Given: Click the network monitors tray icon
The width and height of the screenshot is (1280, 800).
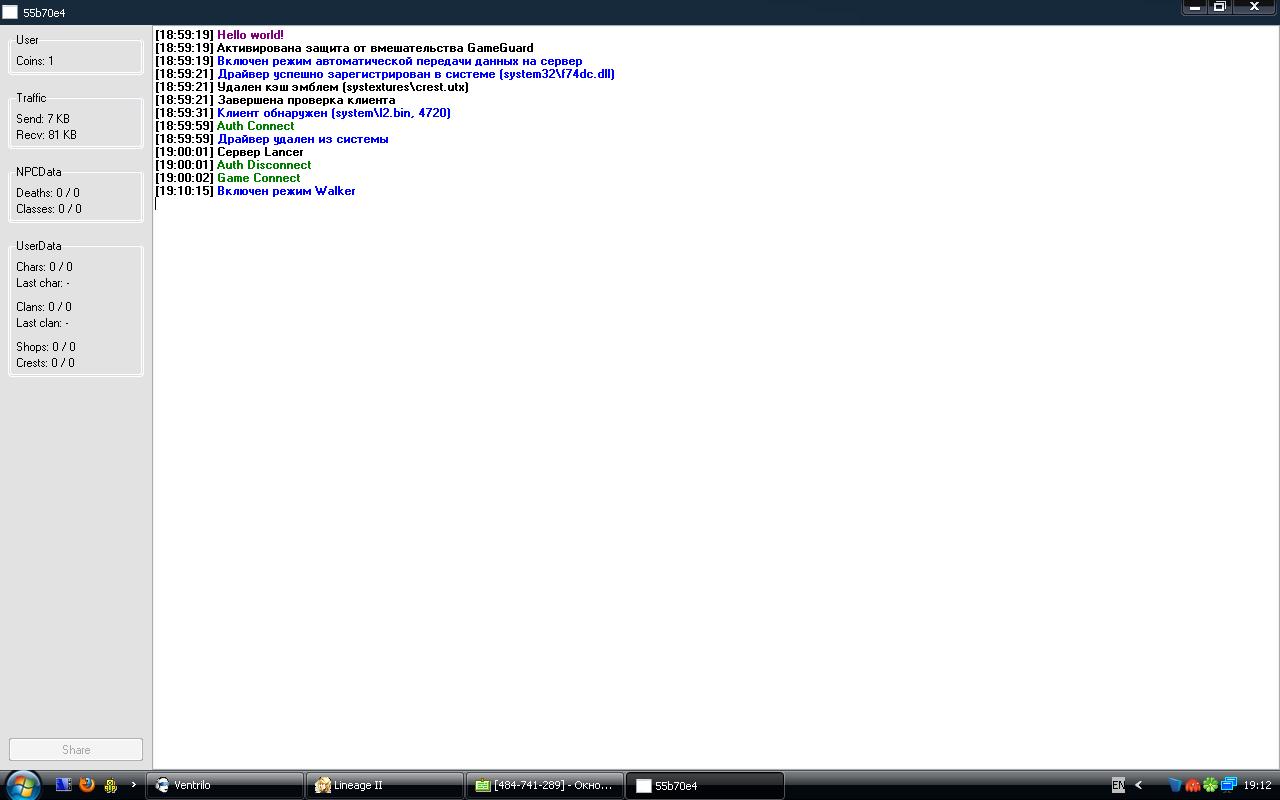Looking at the screenshot, I should (x=1228, y=785).
